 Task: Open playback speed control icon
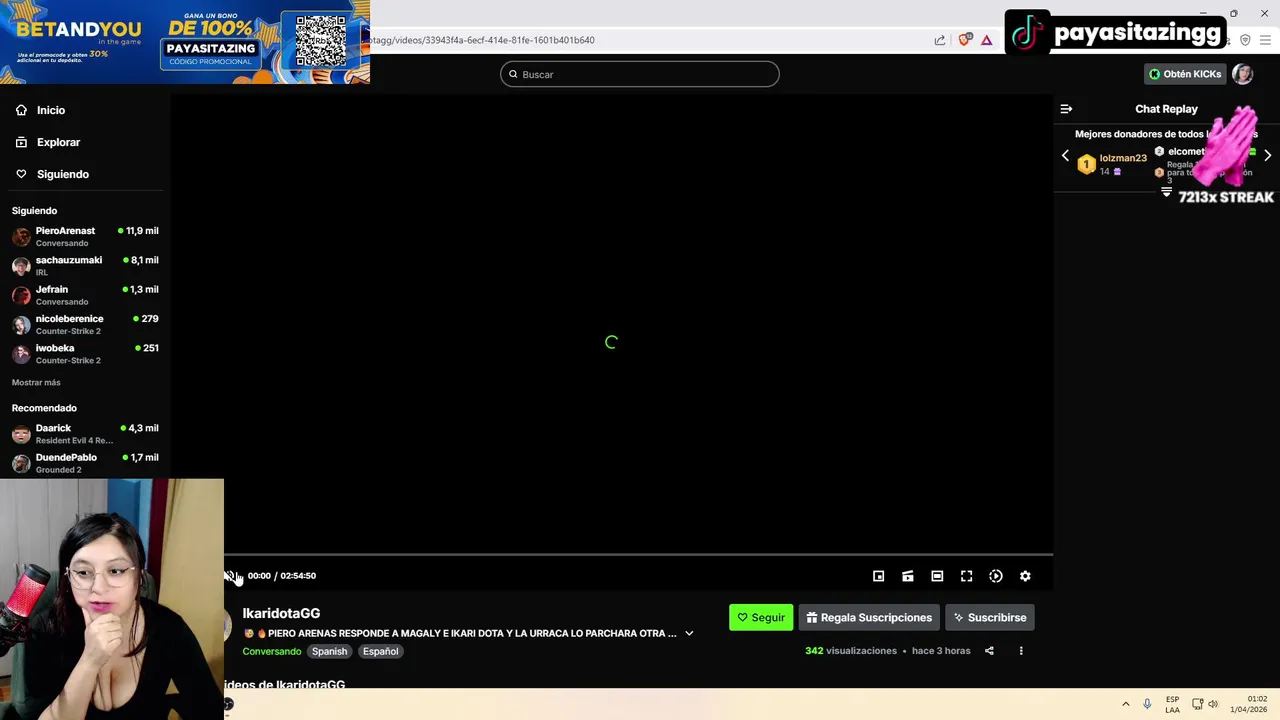995,576
